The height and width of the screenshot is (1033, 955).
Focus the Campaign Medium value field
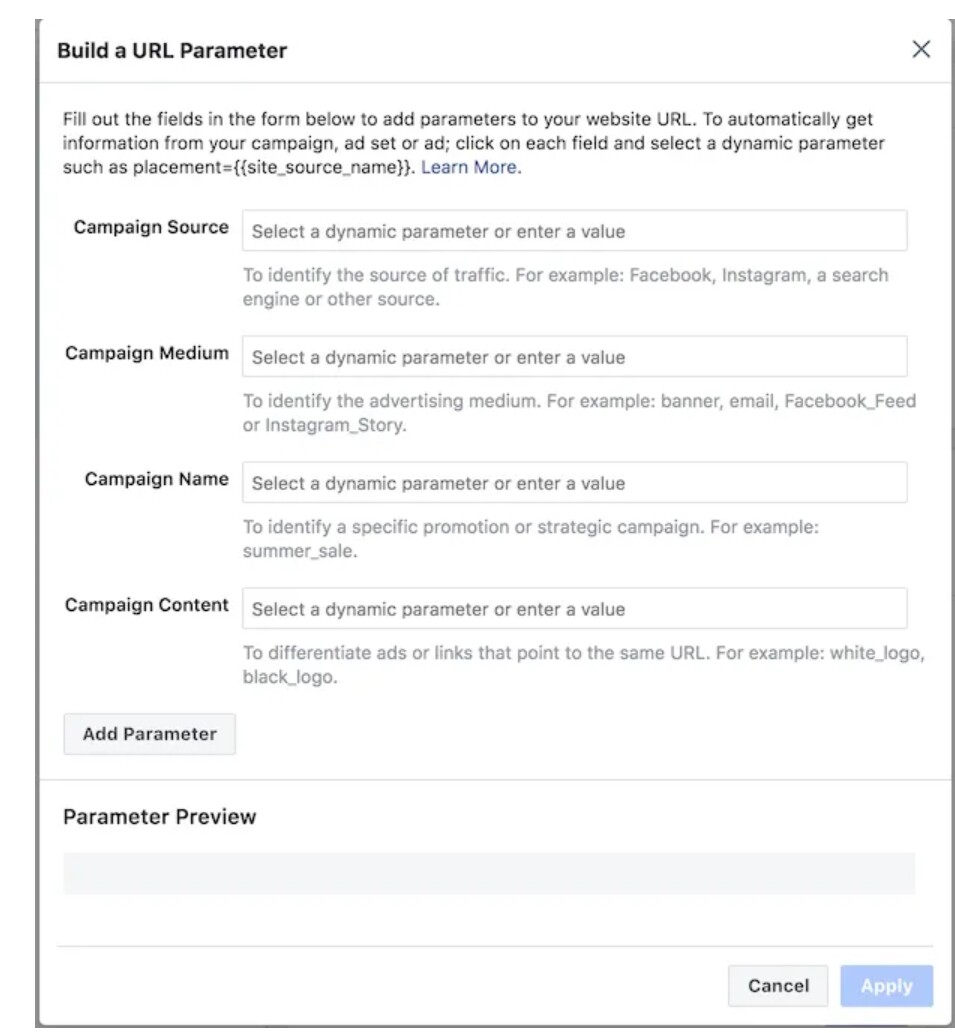point(574,357)
